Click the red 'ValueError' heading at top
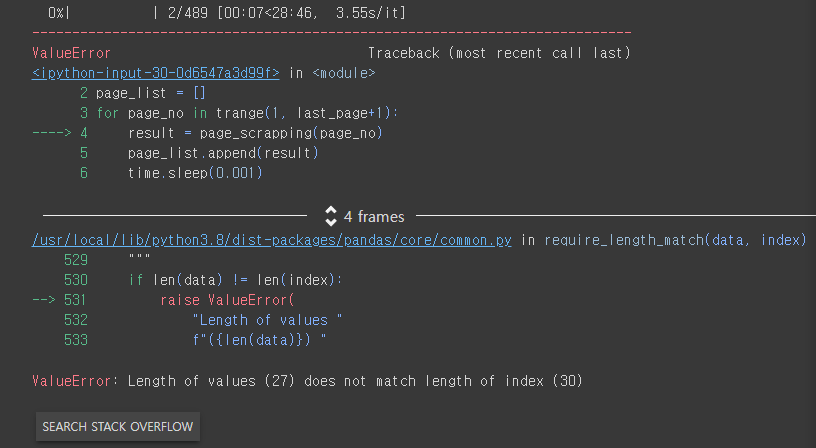Viewport: 816px width, 448px height. tap(71, 53)
